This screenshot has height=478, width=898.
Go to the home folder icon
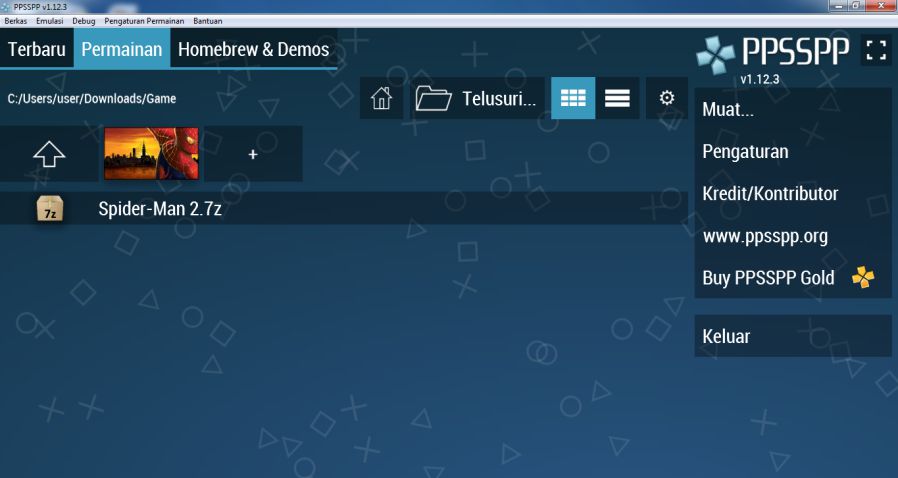click(x=381, y=98)
